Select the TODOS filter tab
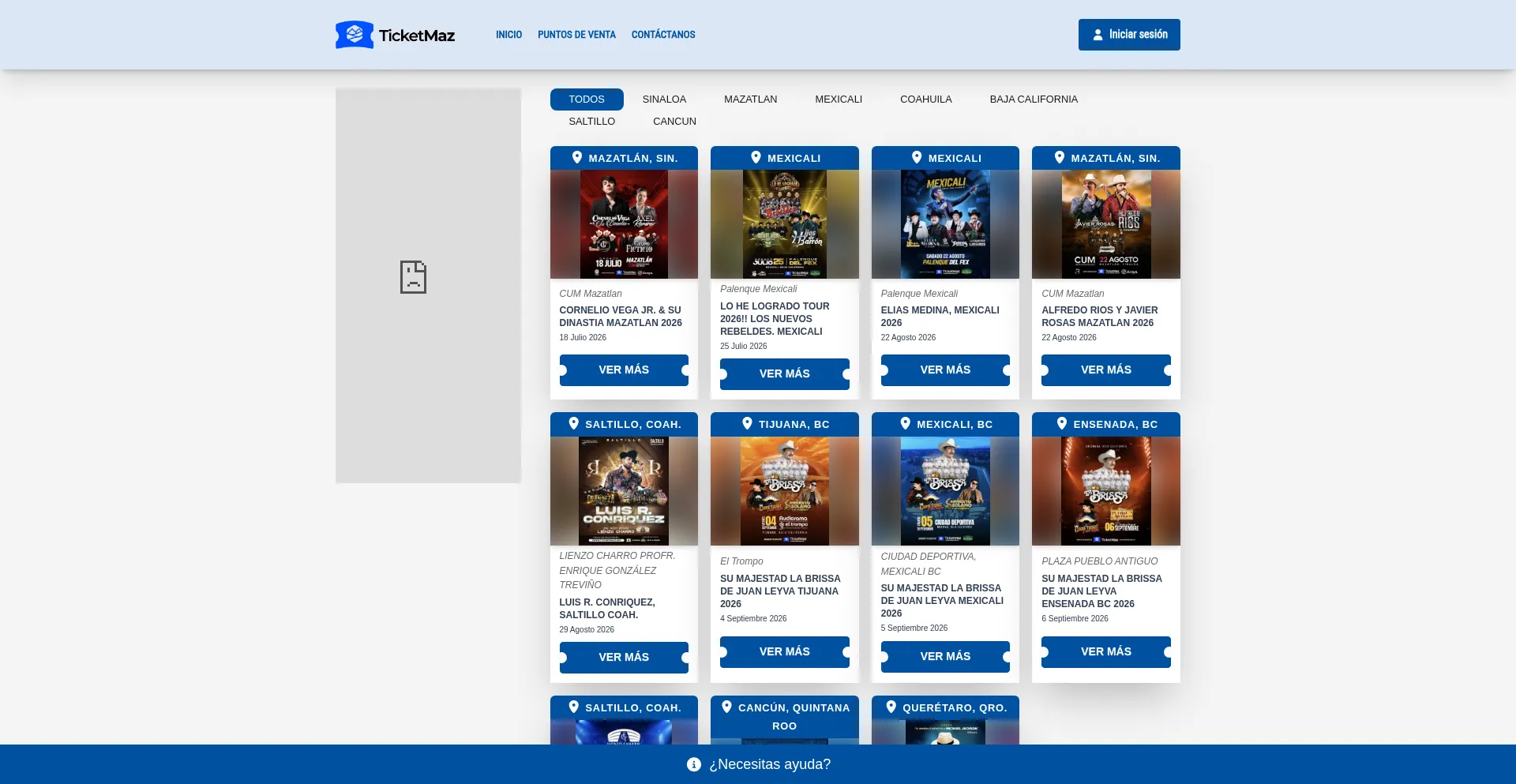This screenshot has width=1516, height=784. tap(587, 99)
